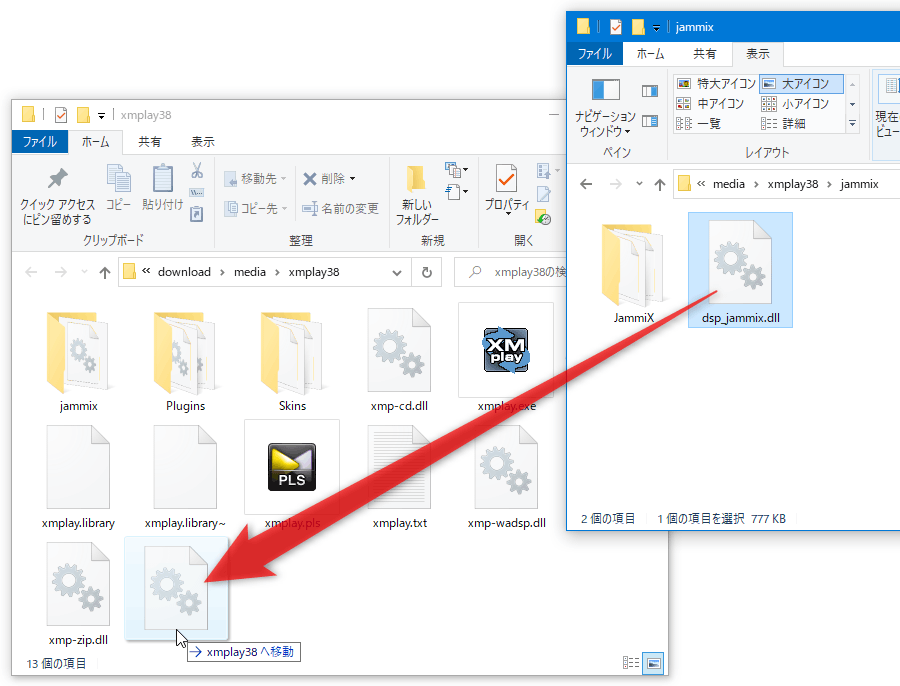This screenshot has height=686, width=900.
Task: Switch to large icons view in xmplay38 status bar
Action: (x=653, y=663)
